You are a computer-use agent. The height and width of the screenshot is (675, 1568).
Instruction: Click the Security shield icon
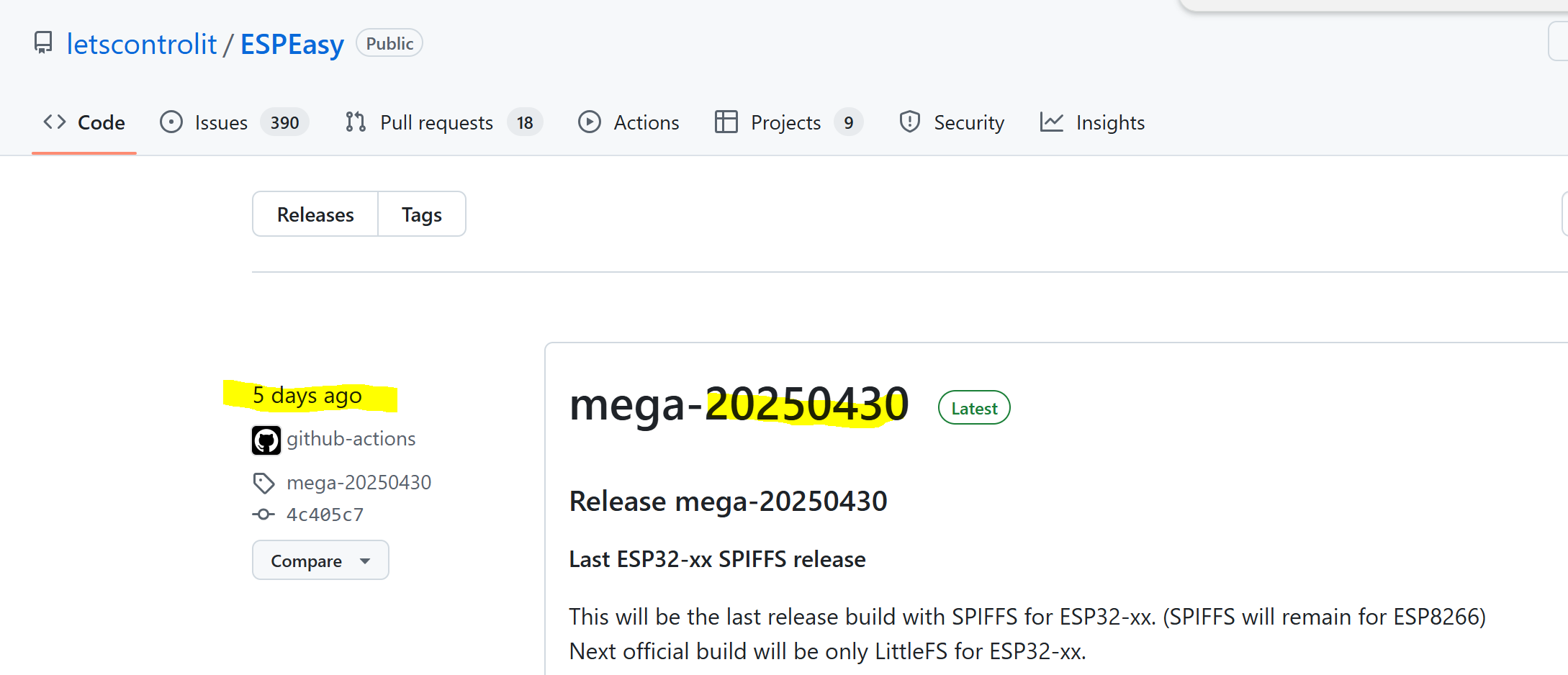click(910, 122)
